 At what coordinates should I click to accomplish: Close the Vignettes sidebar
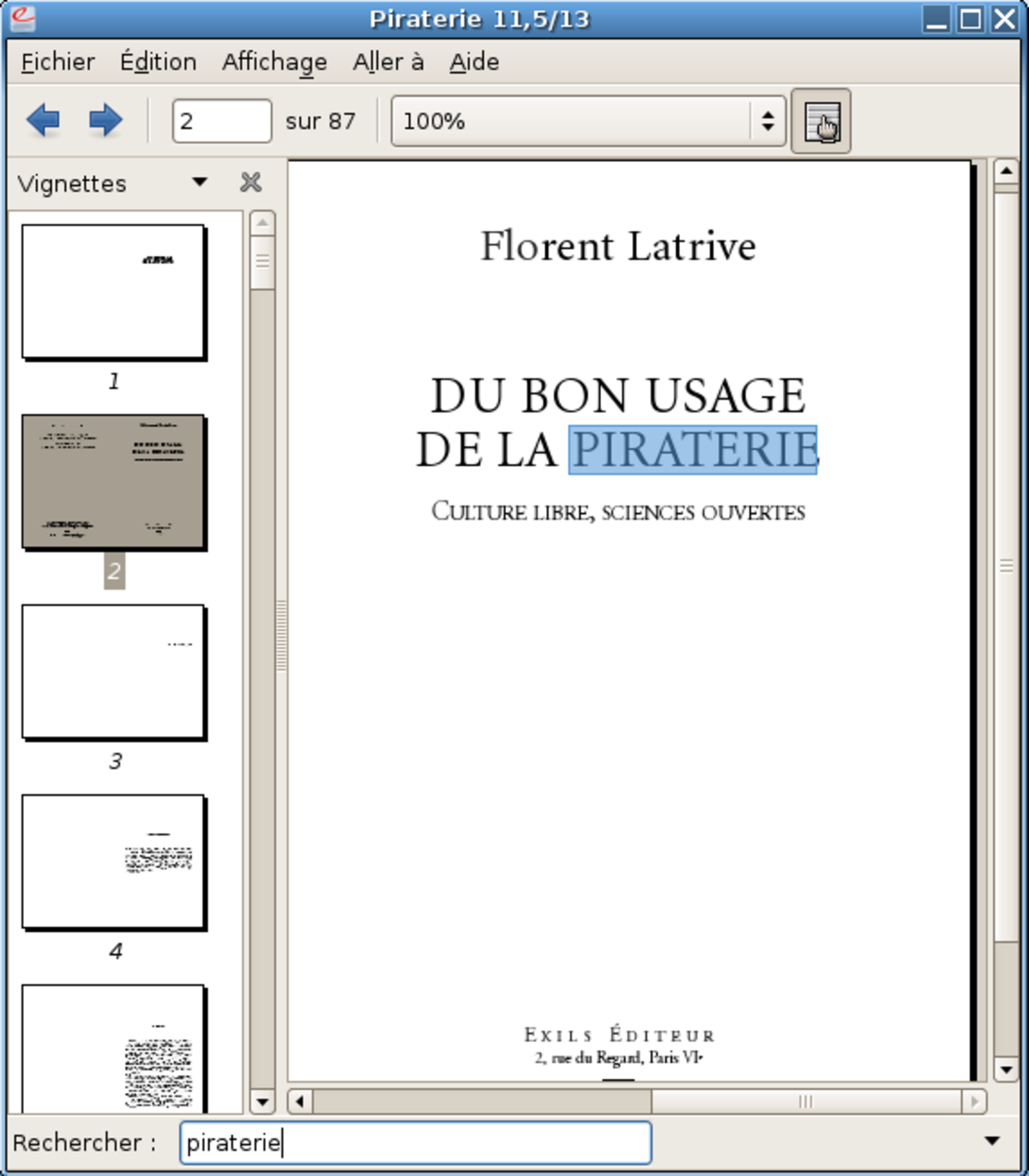250,182
